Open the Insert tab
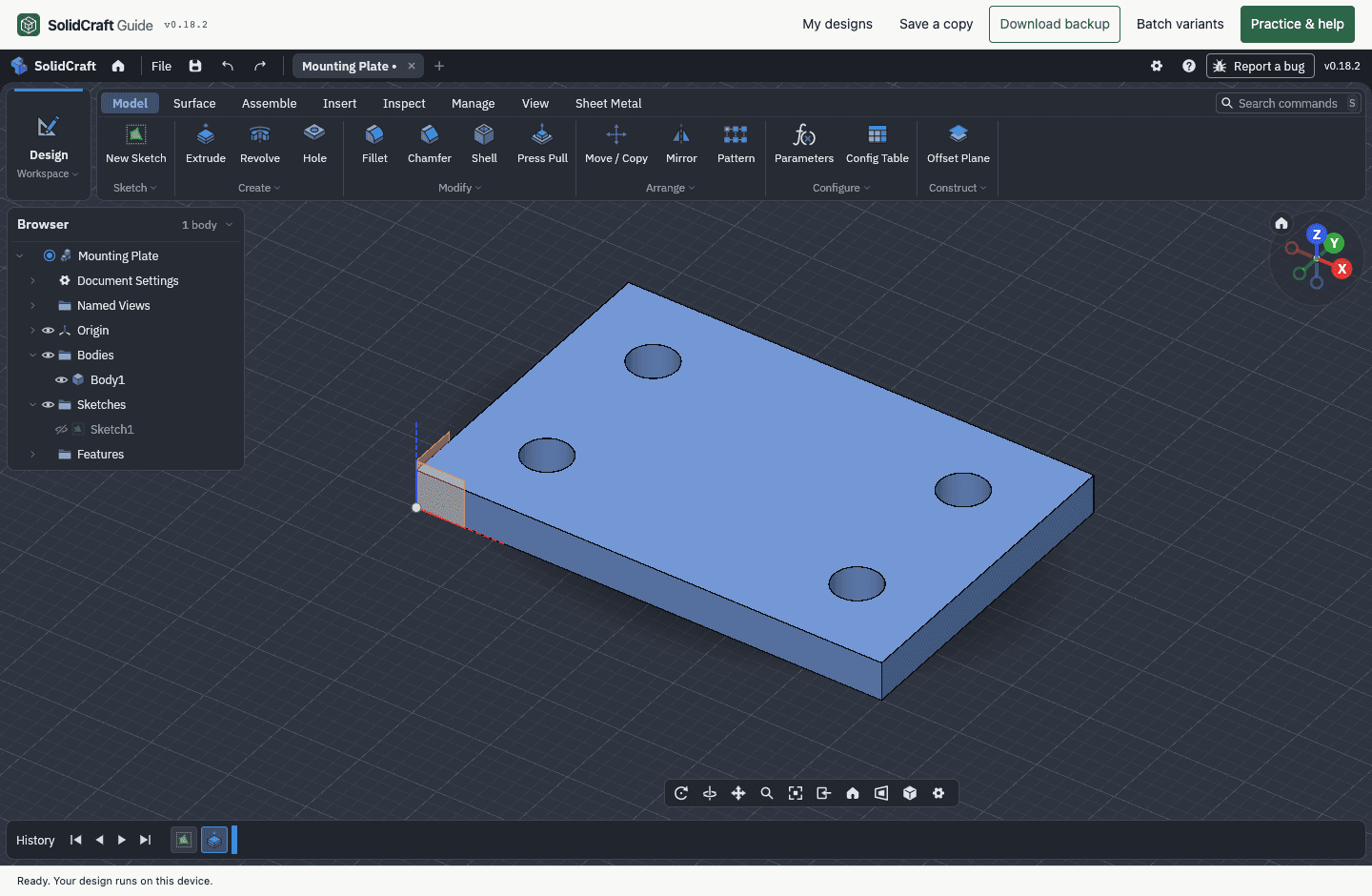 (x=339, y=103)
